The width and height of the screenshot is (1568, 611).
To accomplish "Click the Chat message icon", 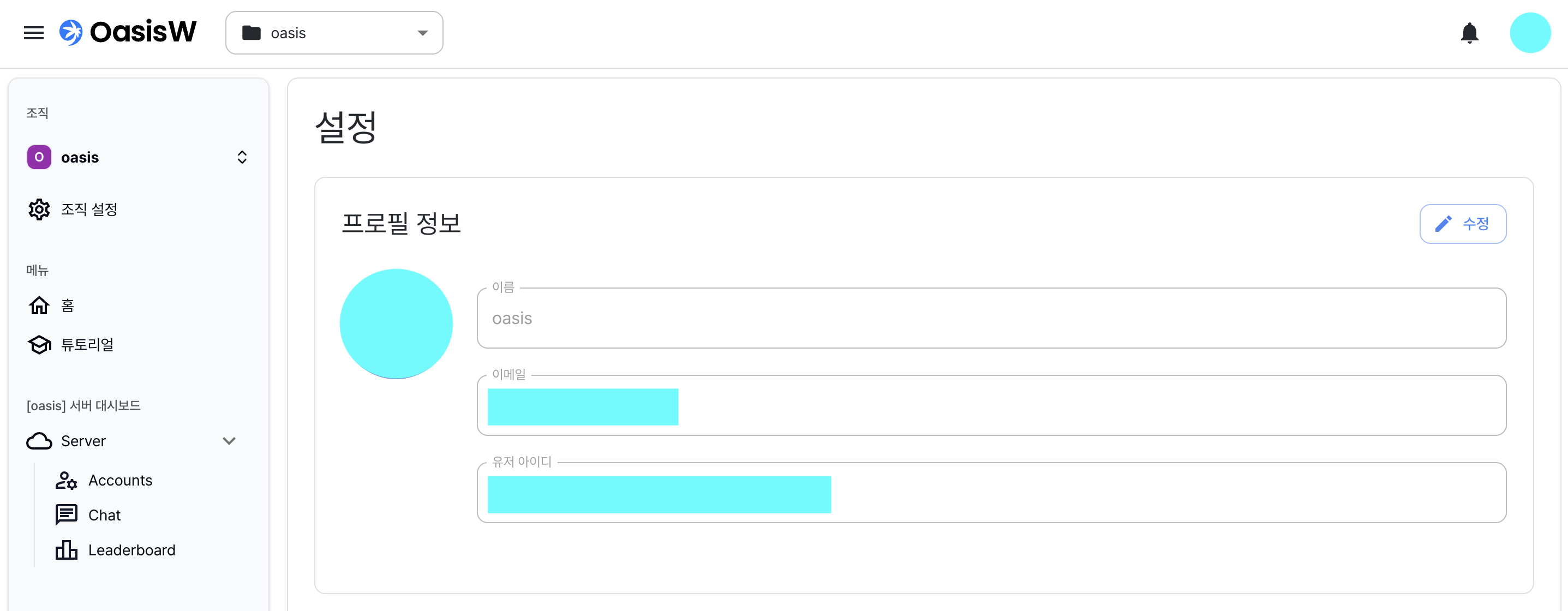I will [x=65, y=515].
